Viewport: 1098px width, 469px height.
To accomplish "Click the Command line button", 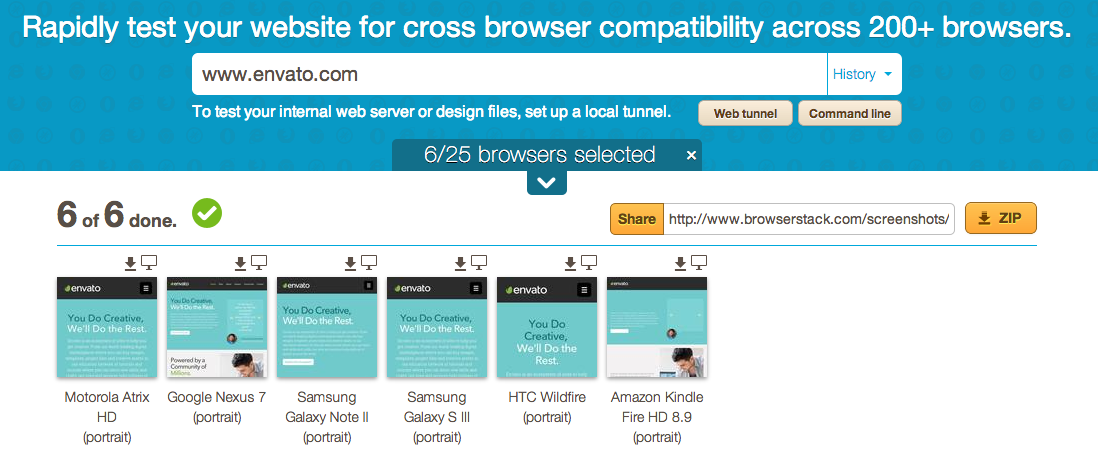I will (x=849, y=113).
